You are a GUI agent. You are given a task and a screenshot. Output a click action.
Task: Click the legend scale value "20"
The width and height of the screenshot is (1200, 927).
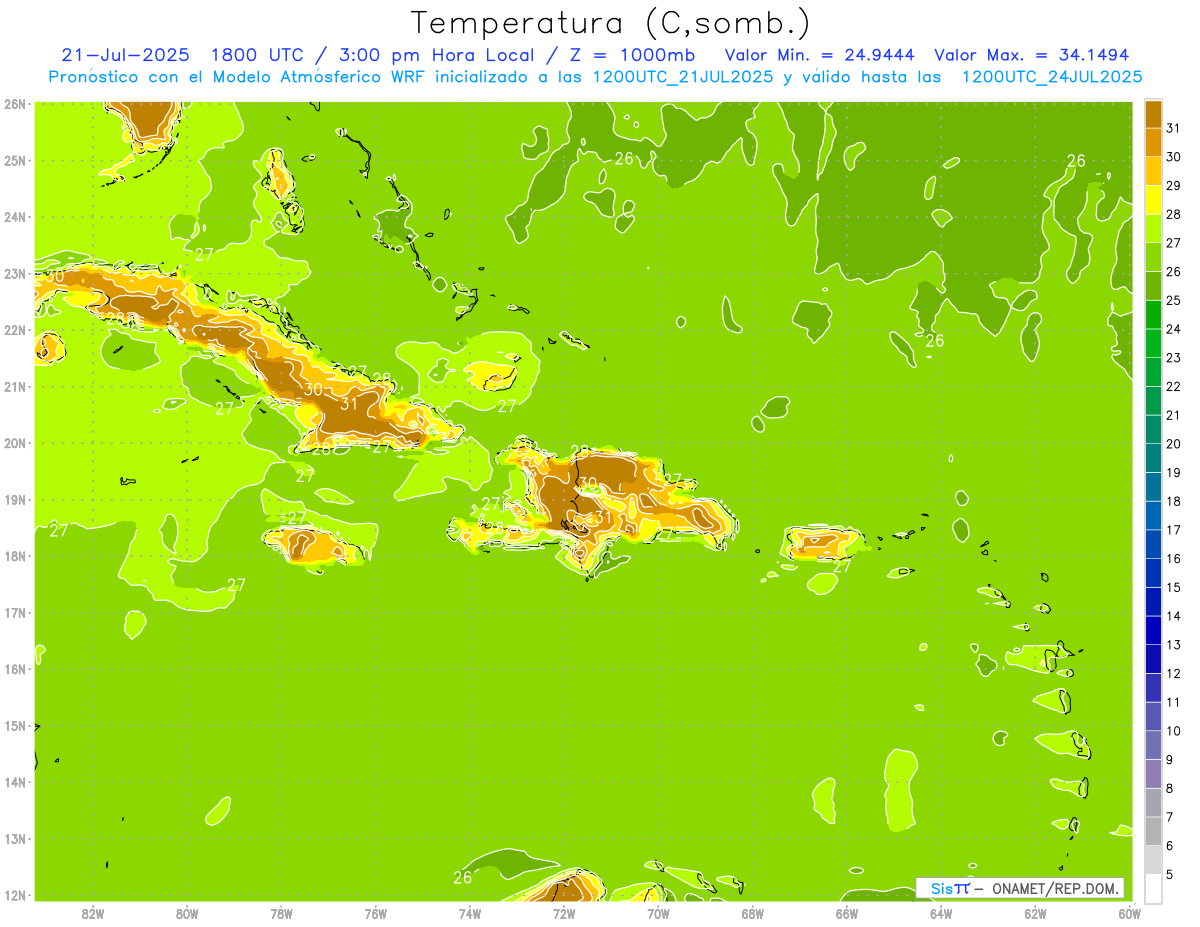click(x=1174, y=444)
